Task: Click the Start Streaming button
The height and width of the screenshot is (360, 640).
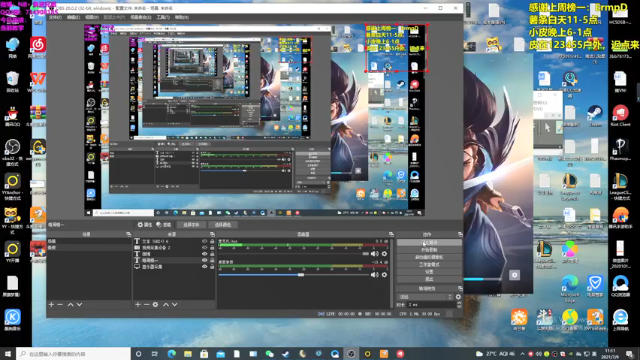Action: point(429,242)
